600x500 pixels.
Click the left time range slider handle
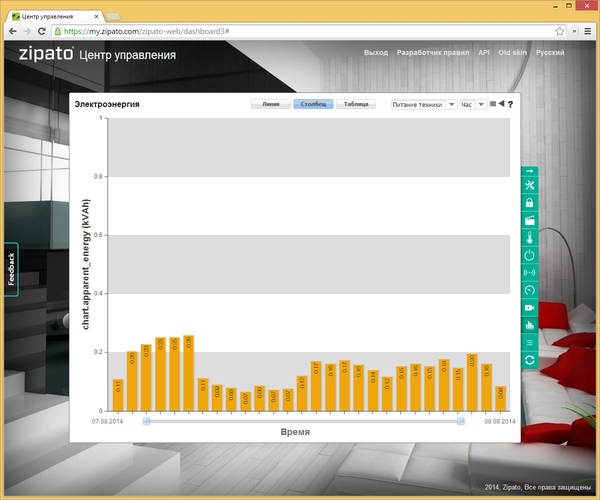tap(147, 421)
